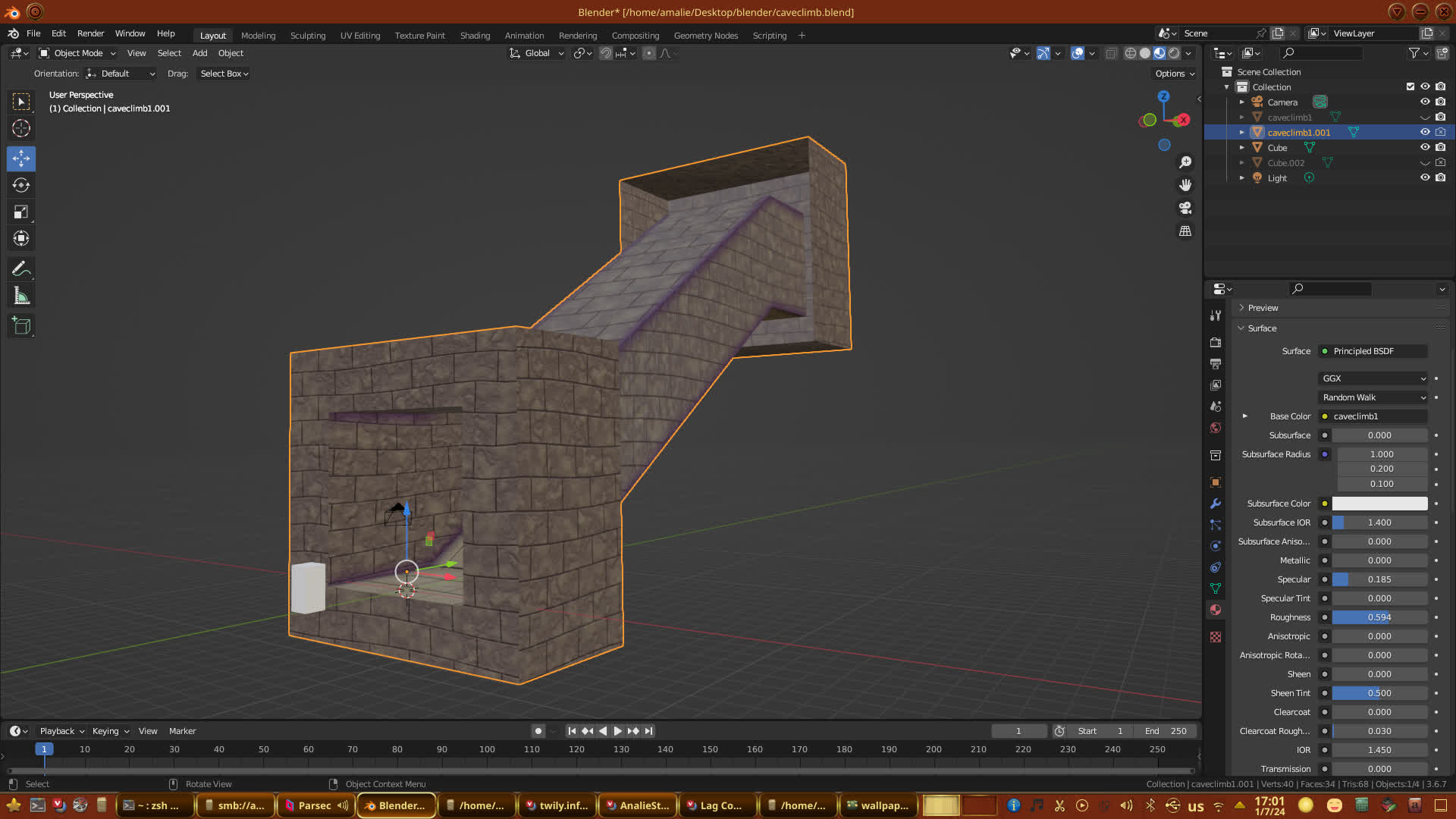The image size is (1456, 819).
Task: Switch to the Shading workspace tab
Action: (475, 36)
